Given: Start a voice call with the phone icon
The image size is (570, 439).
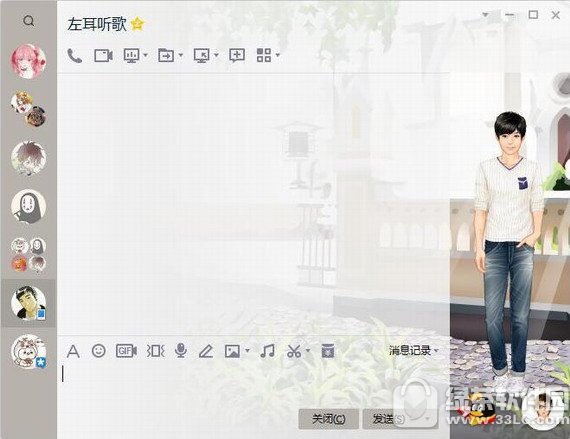Looking at the screenshot, I should 75,56.
